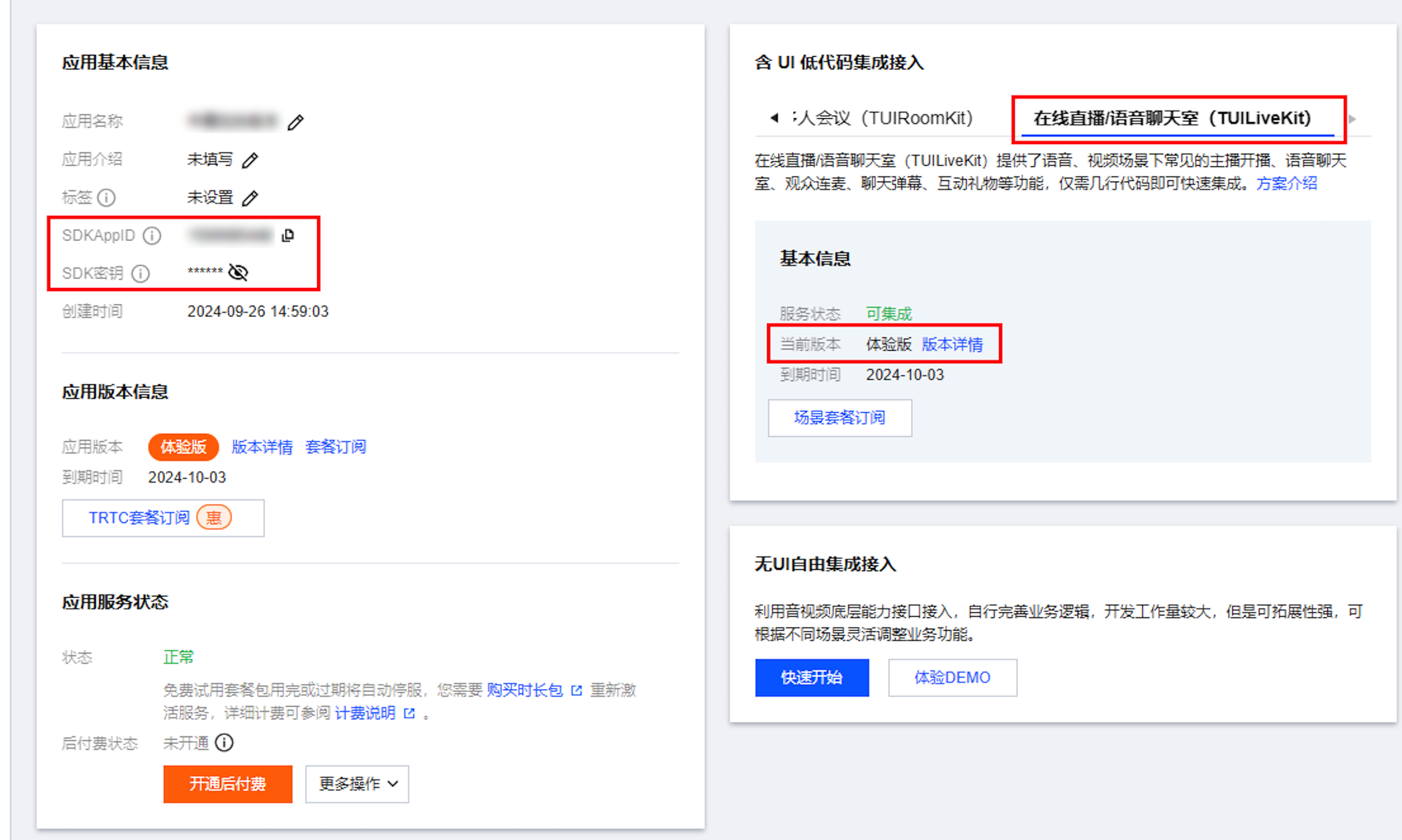Click the 开通后付费 orange button
This screenshot has width=1402, height=840.
[x=228, y=784]
